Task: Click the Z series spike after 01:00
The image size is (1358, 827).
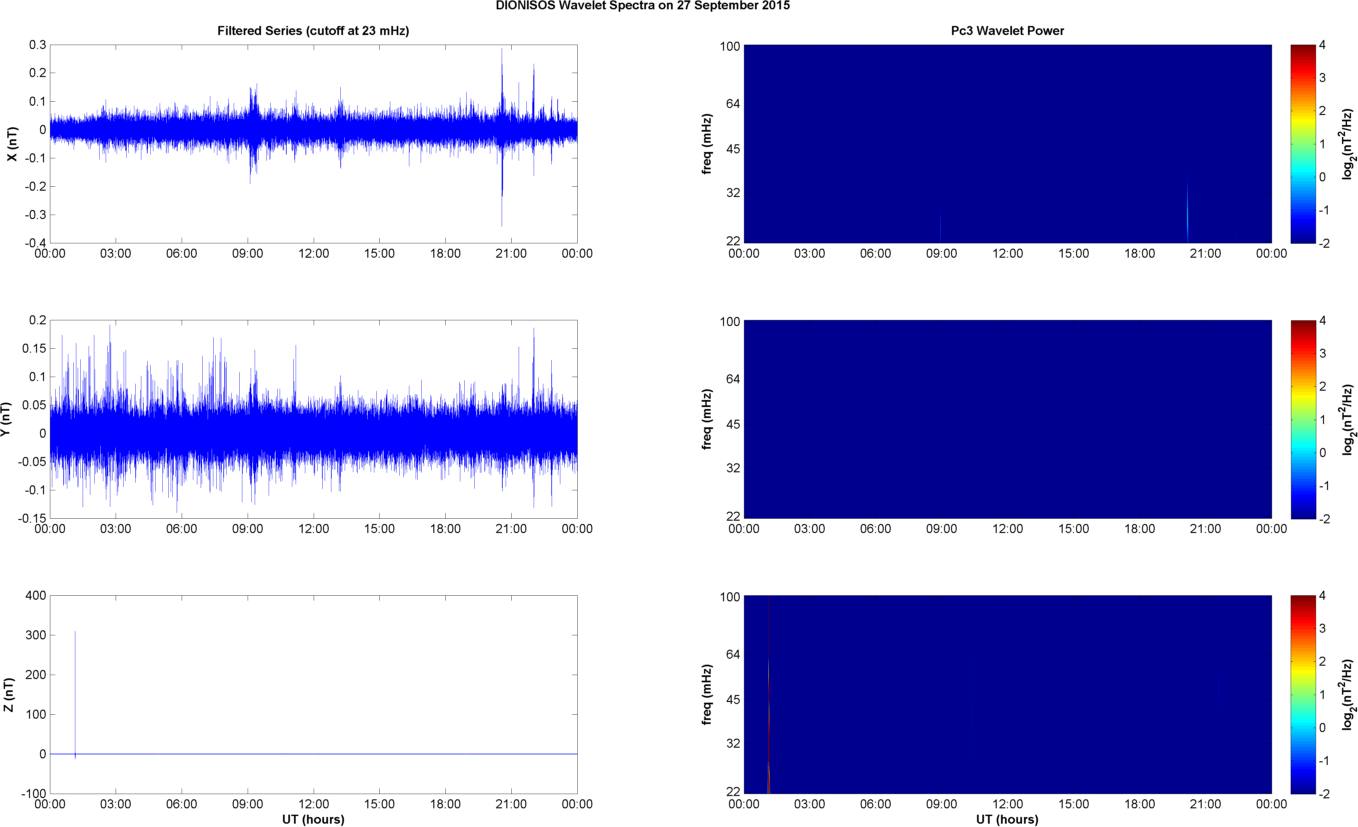Action: (x=75, y=693)
